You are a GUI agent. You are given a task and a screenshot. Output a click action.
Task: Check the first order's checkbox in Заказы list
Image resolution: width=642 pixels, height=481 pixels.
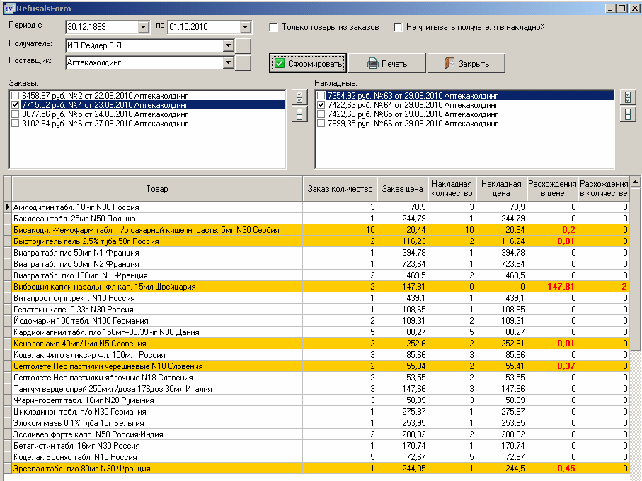(14, 95)
